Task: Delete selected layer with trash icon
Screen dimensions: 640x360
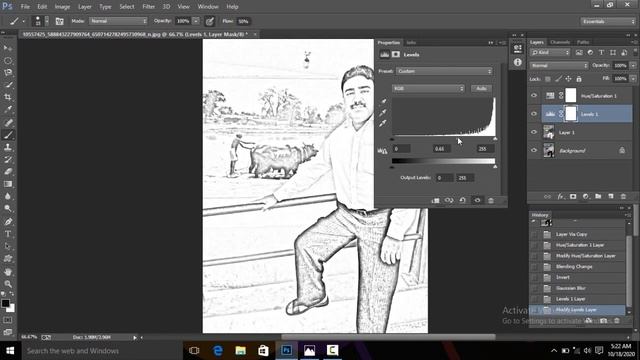Action: 623,197
